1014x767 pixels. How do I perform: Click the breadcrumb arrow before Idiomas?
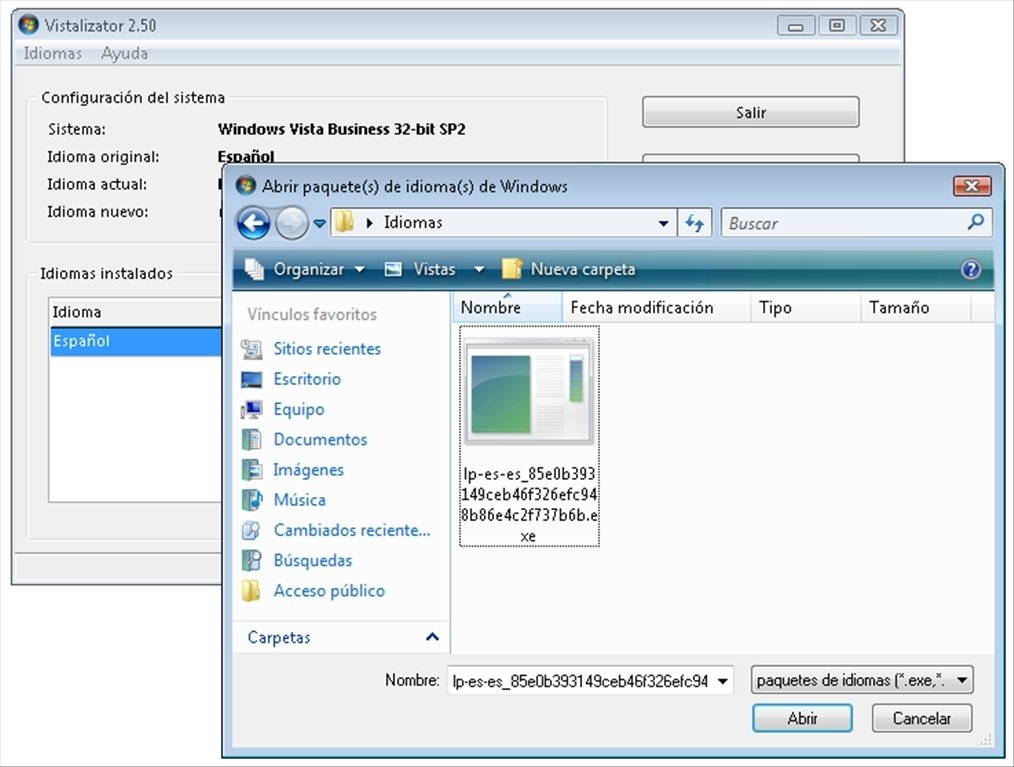[370, 223]
